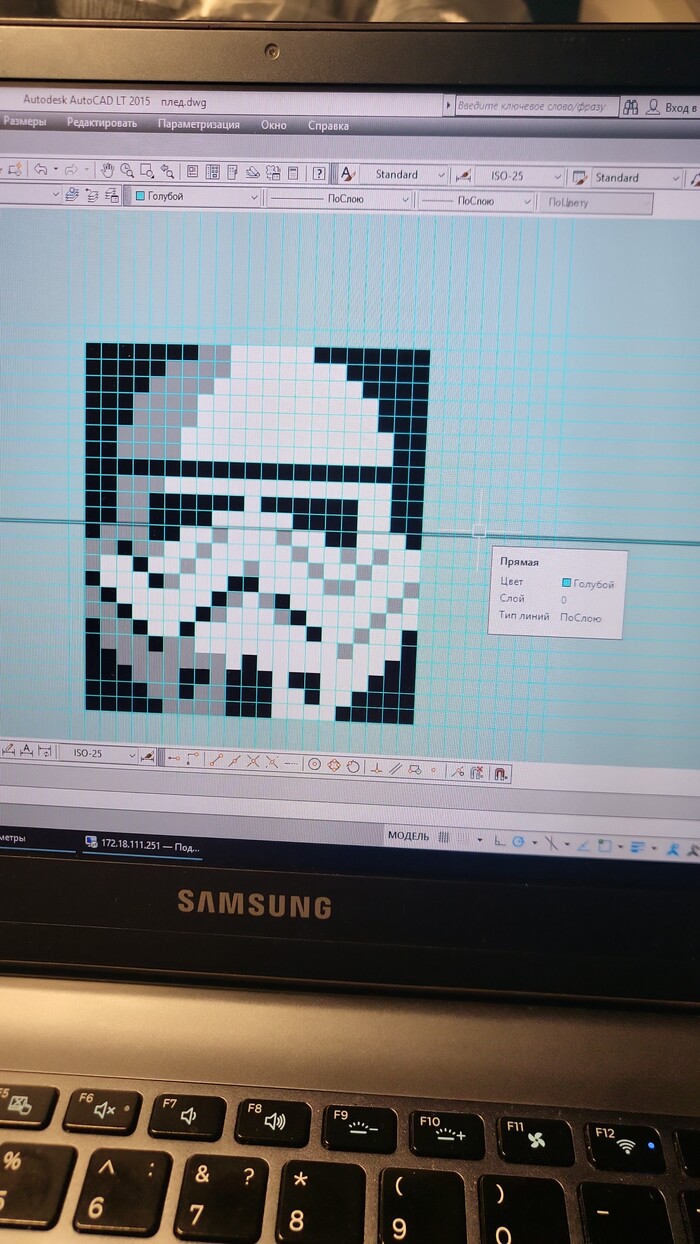Click the blue Голубой color swatch in toolbar
This screenshot has height=1244, width=700.
(140, 196)
